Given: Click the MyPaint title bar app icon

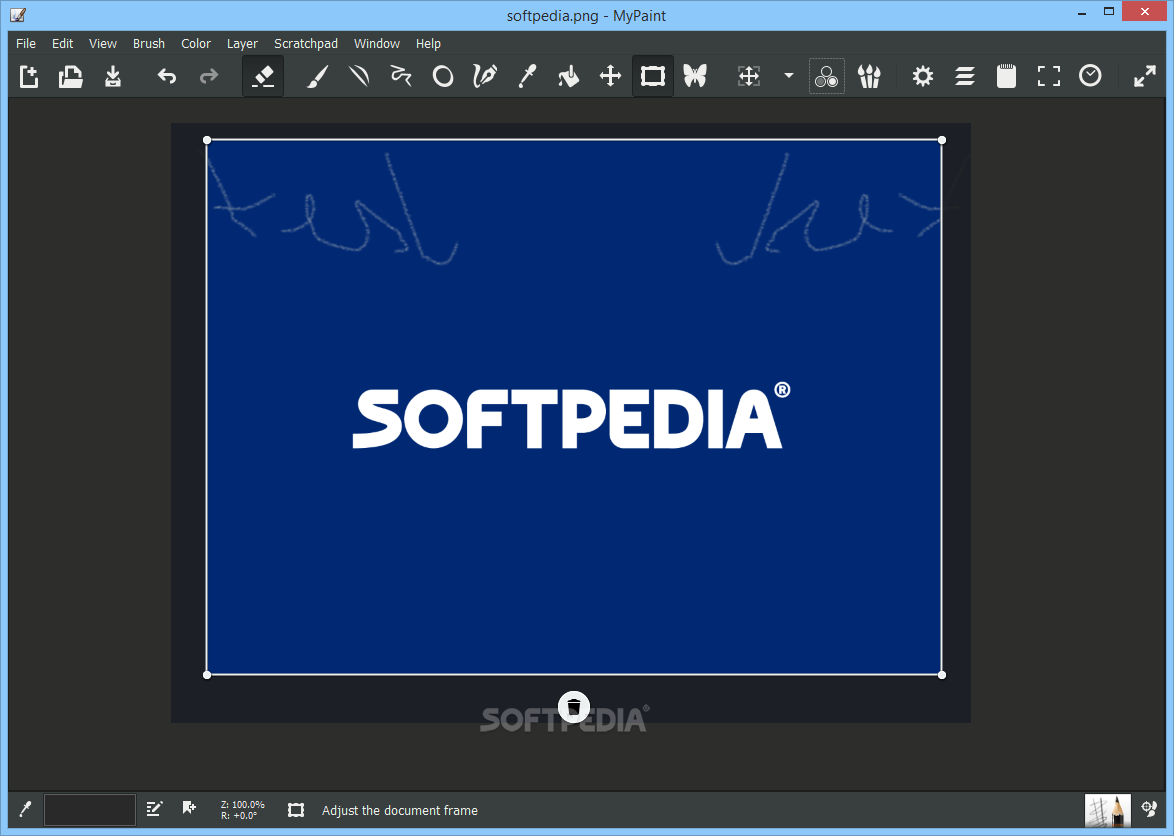Looking at the screenshot, I should [x=18, y=15].
